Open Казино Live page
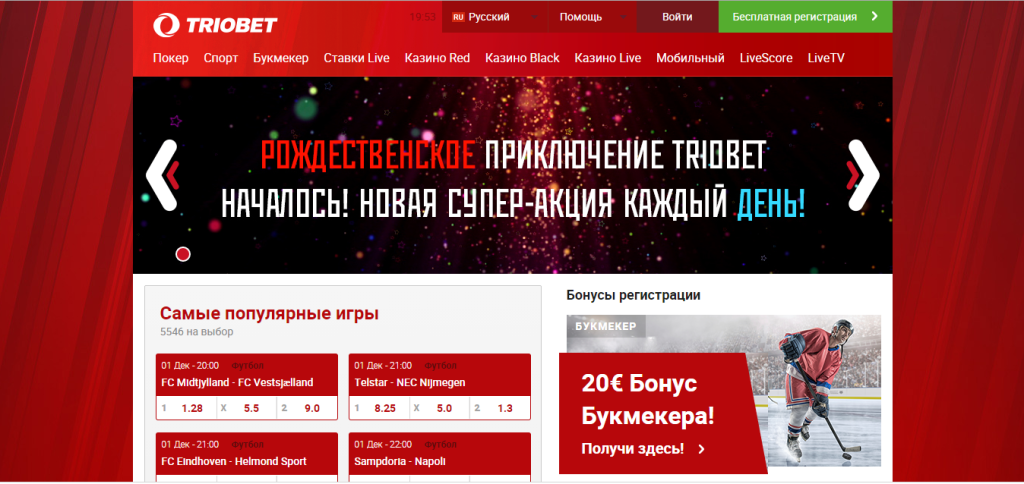This screenshot has width=1024, height=484. pos(608,58)
